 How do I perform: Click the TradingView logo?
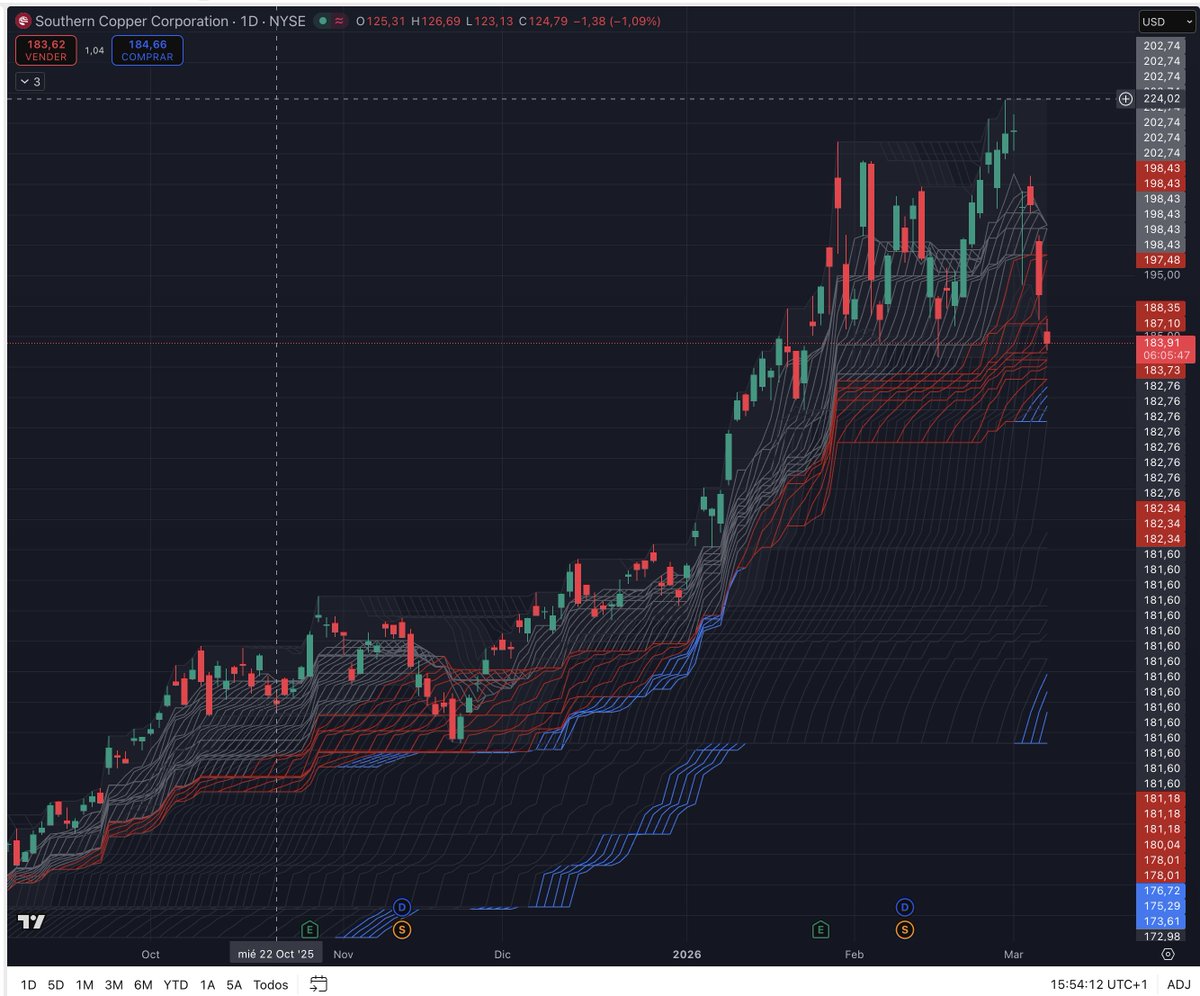point(31,922)
